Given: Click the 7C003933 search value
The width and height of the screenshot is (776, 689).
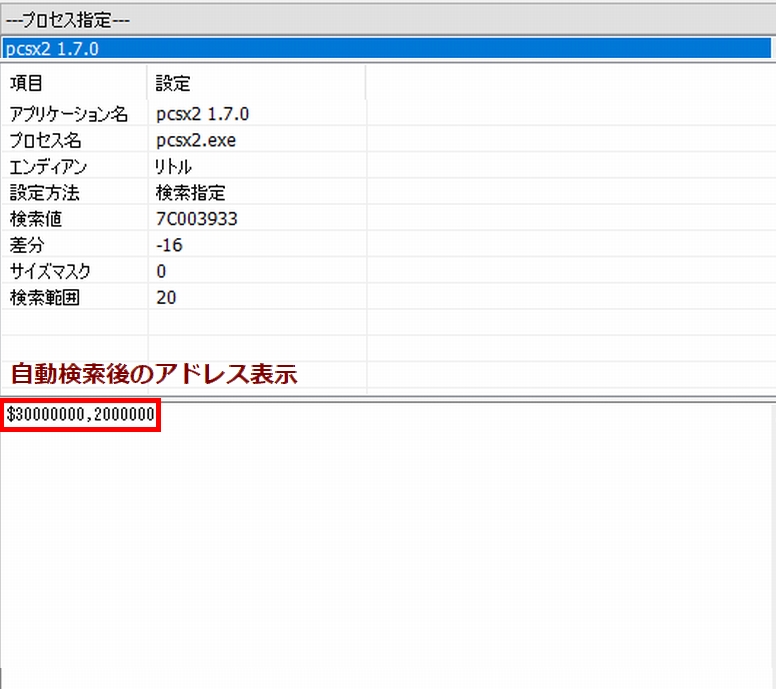Looking at the screenshot, I should tap(197, 219).
